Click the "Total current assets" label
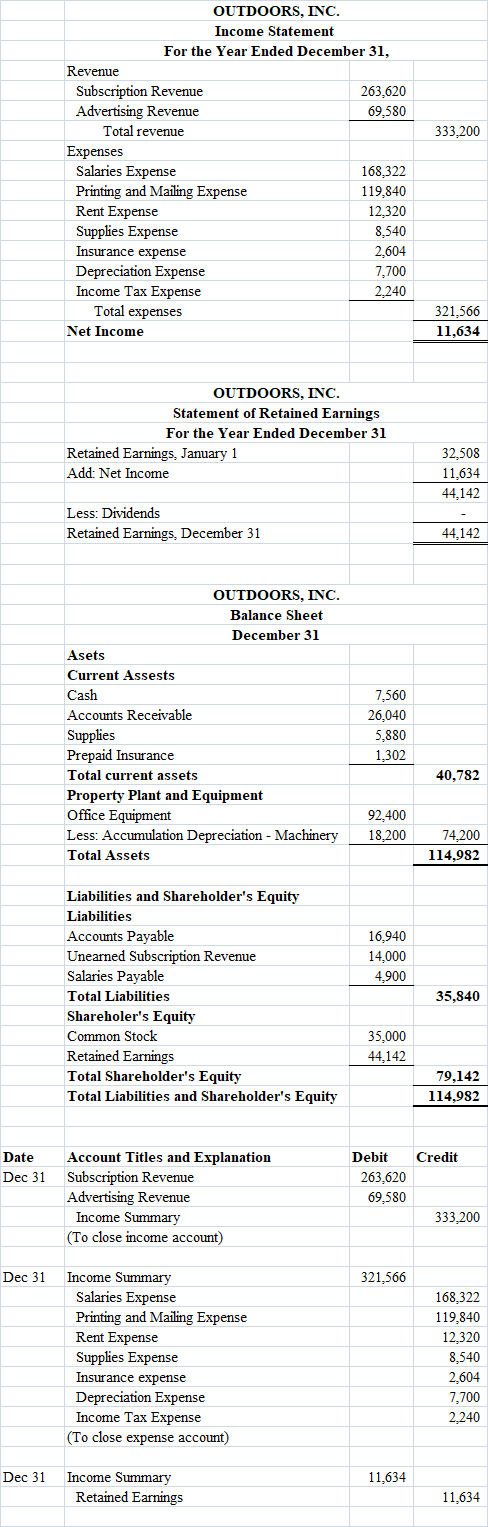This screenshot has height=1527, width=488. pos(132,775)
